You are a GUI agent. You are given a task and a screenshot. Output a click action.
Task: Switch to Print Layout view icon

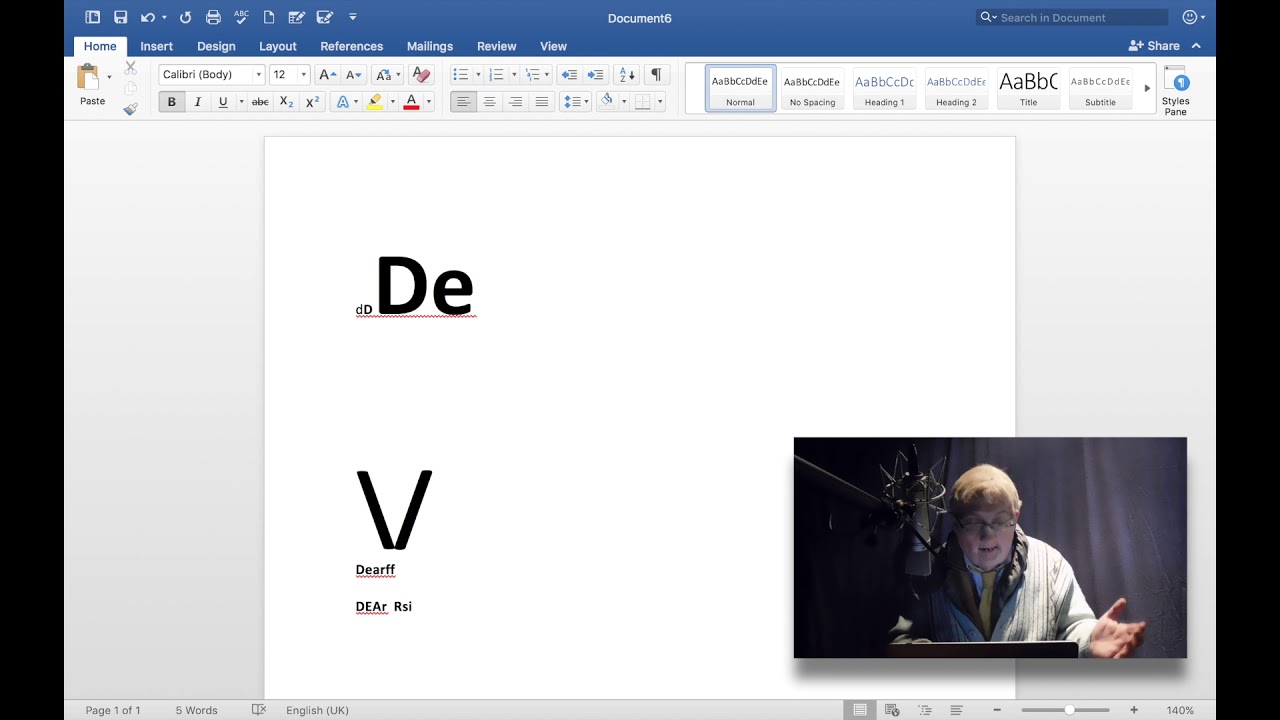tap(860, 710)
